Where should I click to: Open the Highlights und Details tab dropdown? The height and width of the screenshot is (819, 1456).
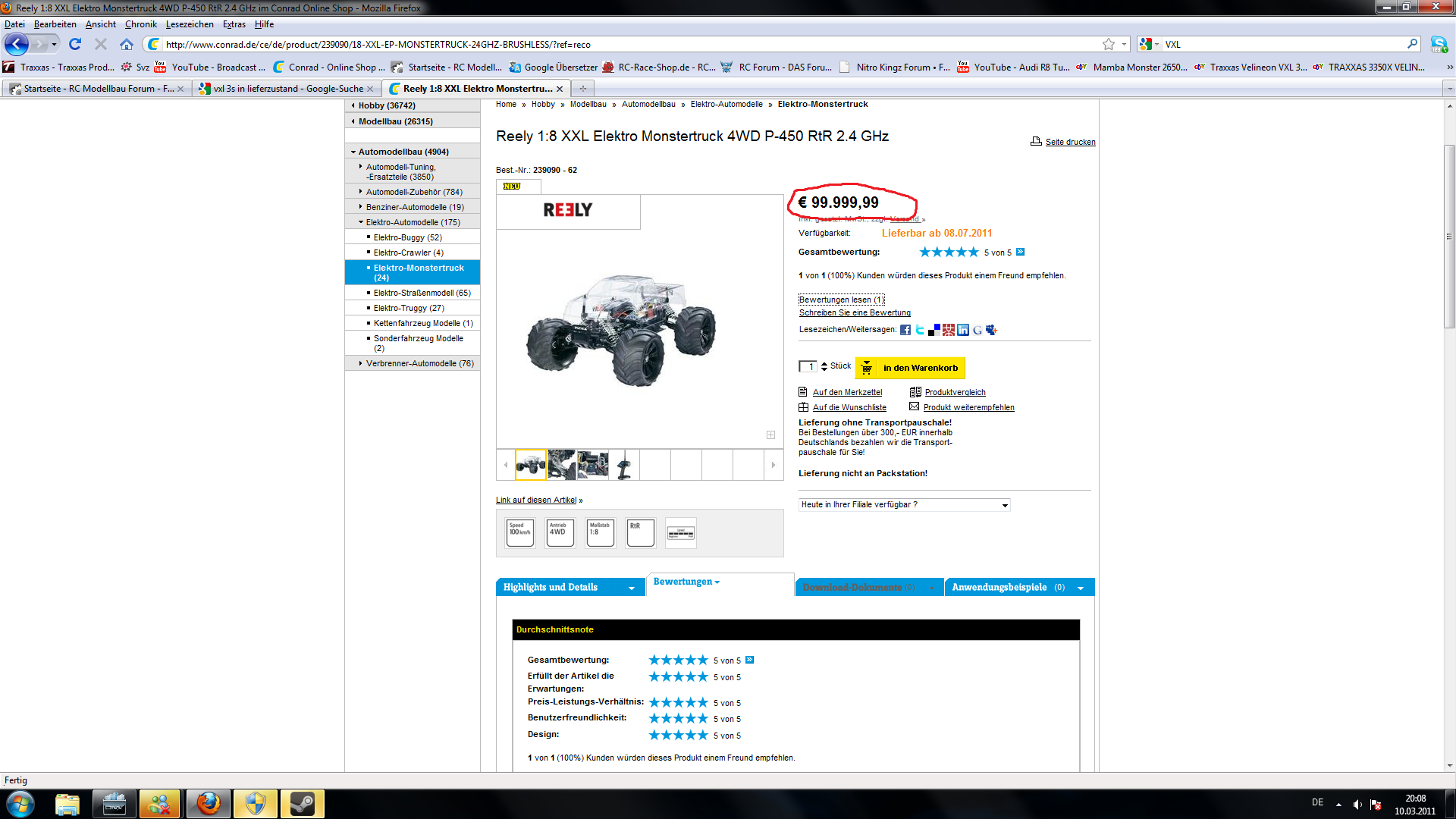[x=631, y=588]
